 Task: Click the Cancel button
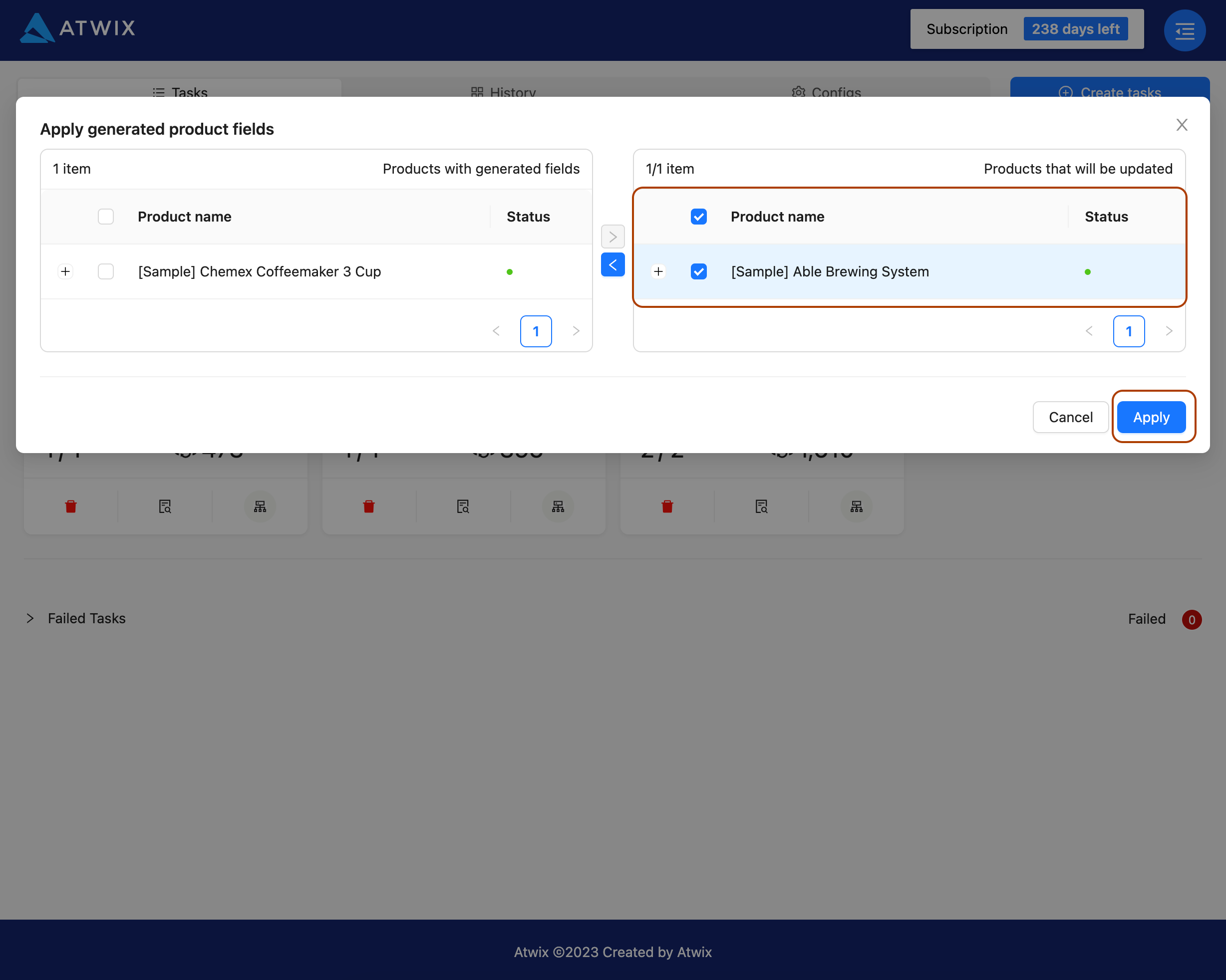tap(1070, 417)
